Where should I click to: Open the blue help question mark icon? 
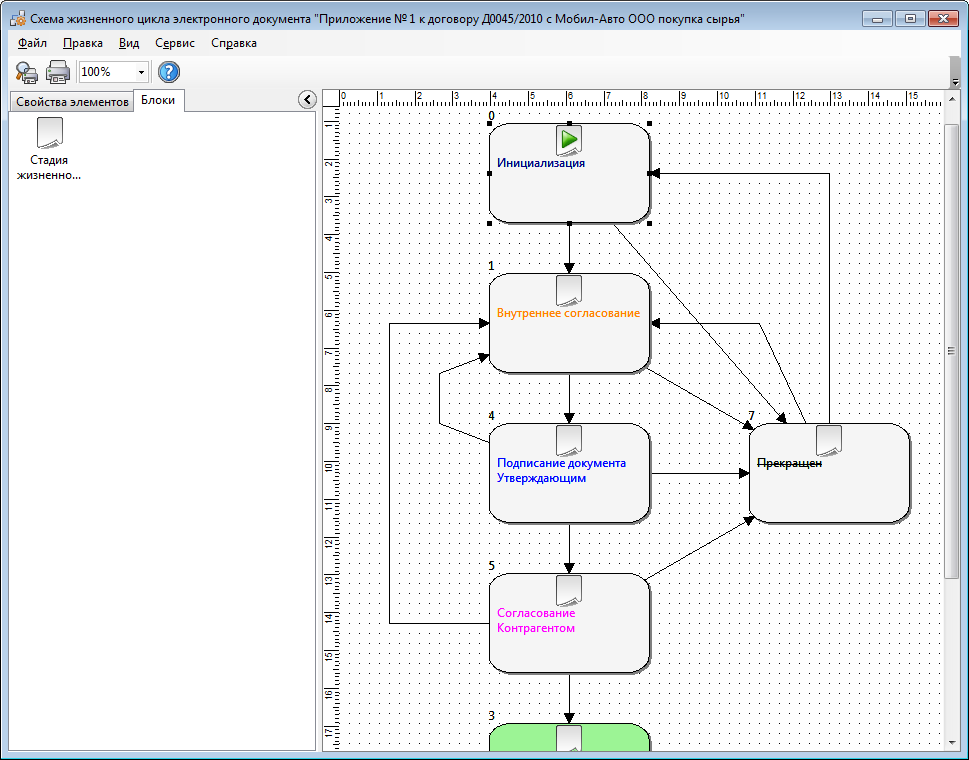pos(169,72)
